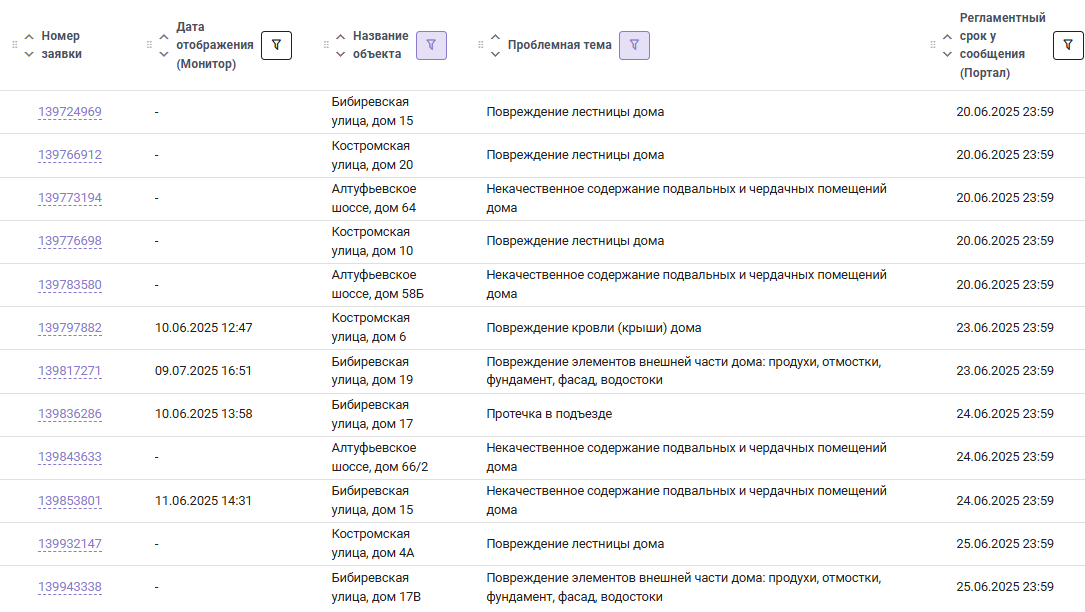Sort Регламентный срок ascending with up chevron
This screenshot has width=1085, height=612.
pyautogui.click(x=947, y=37)
